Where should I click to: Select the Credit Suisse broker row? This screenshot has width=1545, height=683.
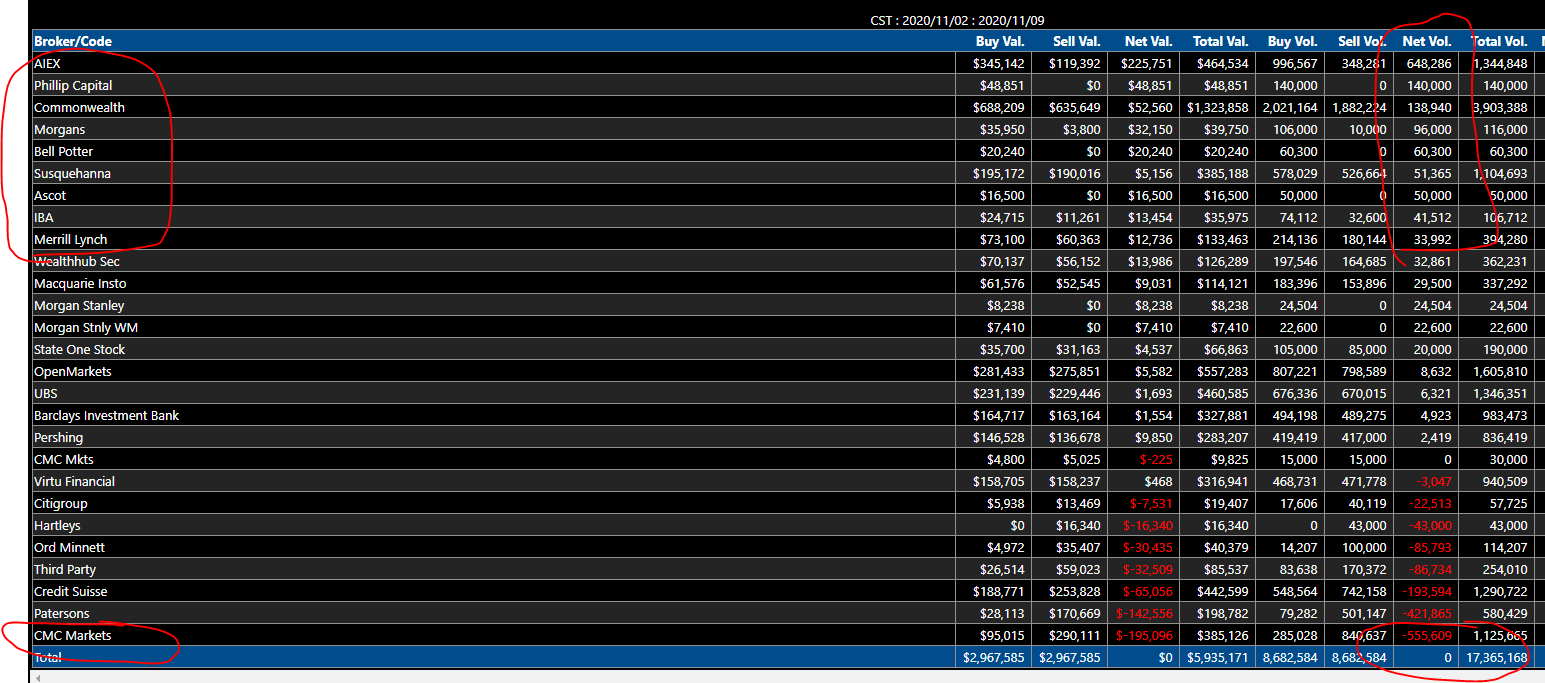coord(787,591)
